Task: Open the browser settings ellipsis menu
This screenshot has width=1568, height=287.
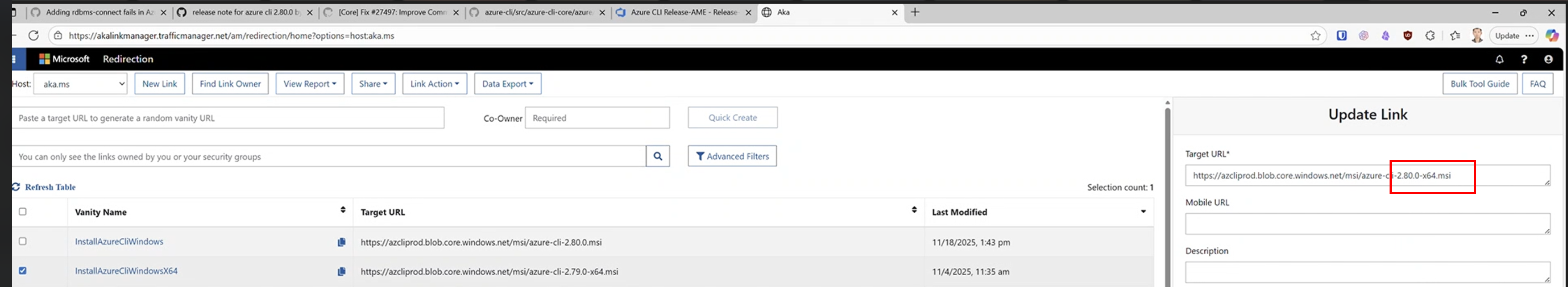Action: pyautogui.click(x=1530, y=36)
